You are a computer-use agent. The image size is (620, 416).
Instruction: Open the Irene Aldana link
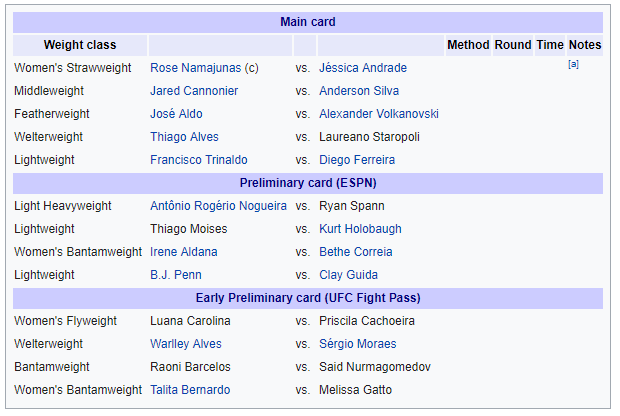point(184,252)
